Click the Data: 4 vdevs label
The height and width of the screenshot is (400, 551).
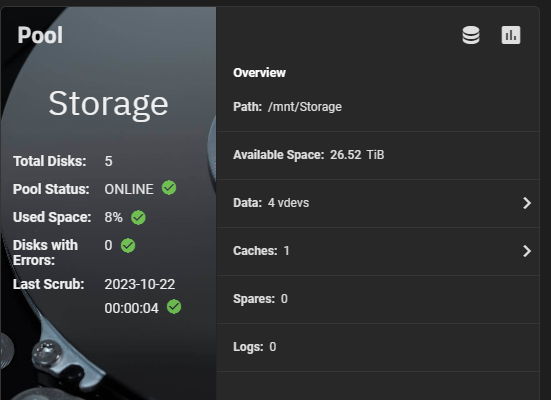tap(271, 203)
